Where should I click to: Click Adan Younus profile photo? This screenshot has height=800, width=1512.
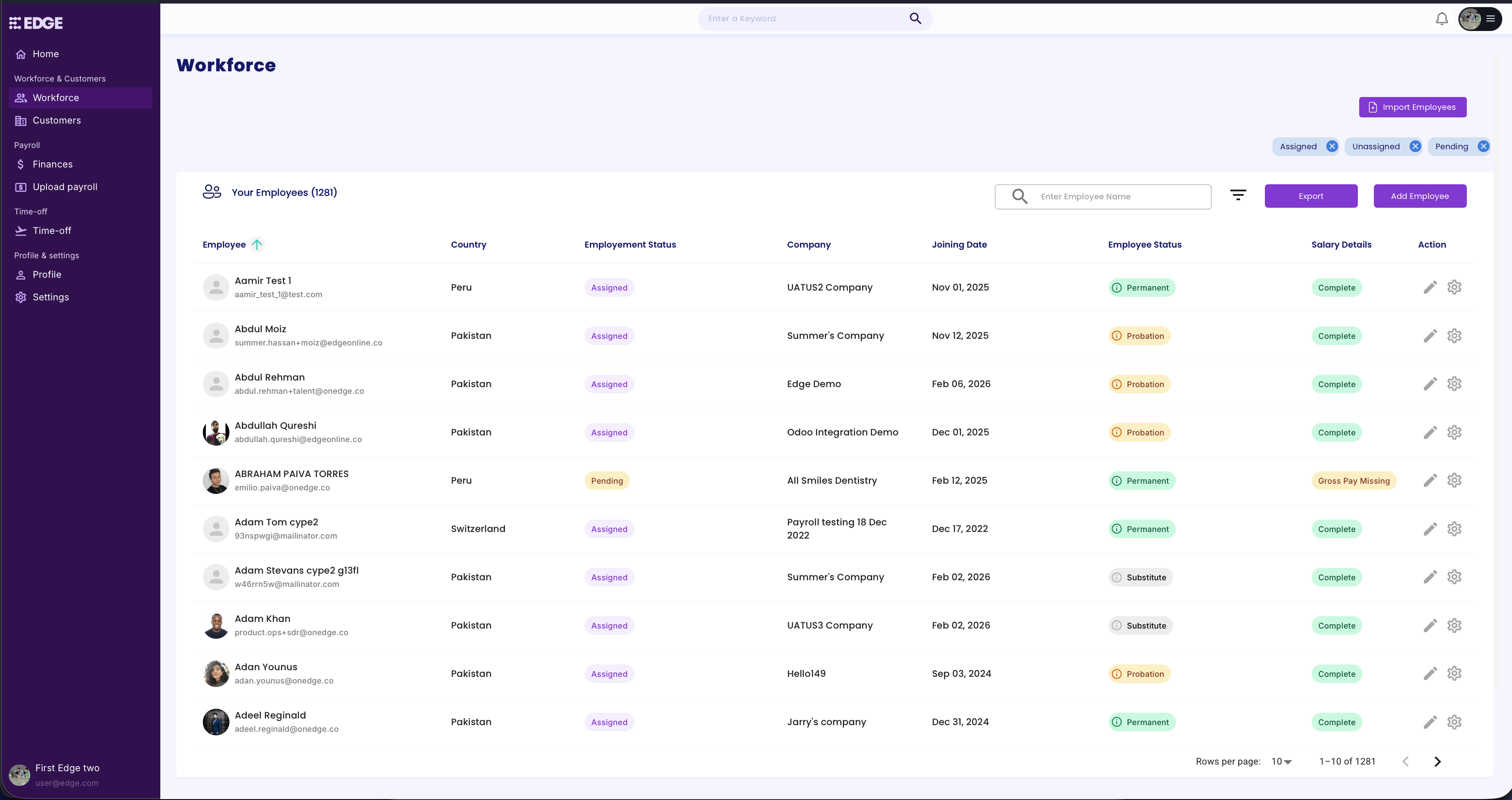[x=216, y=674]
